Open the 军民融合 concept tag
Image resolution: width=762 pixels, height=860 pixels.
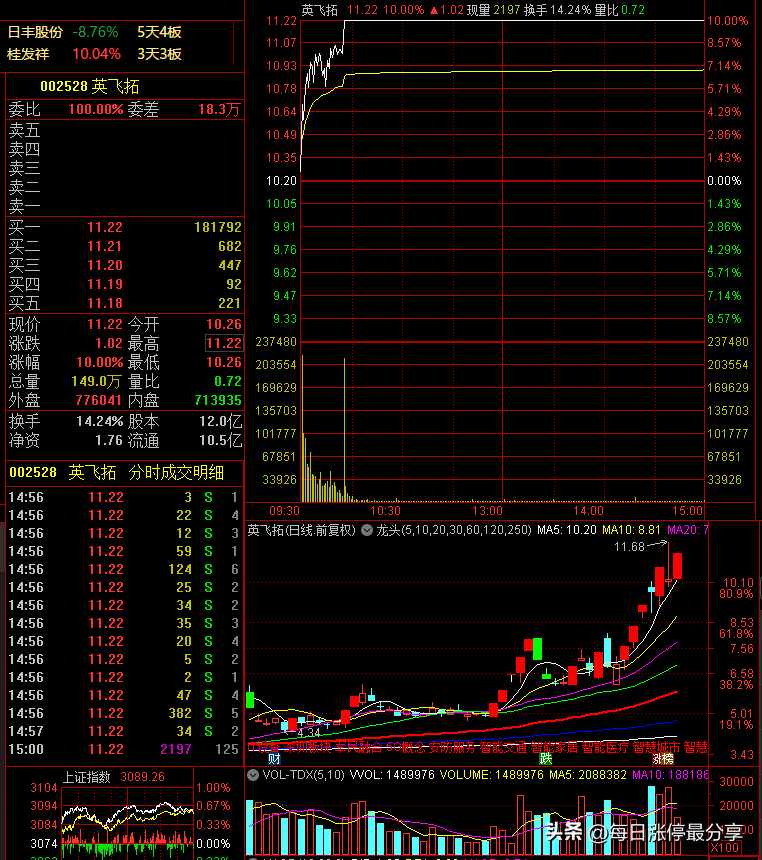click(x=358, y=747)
